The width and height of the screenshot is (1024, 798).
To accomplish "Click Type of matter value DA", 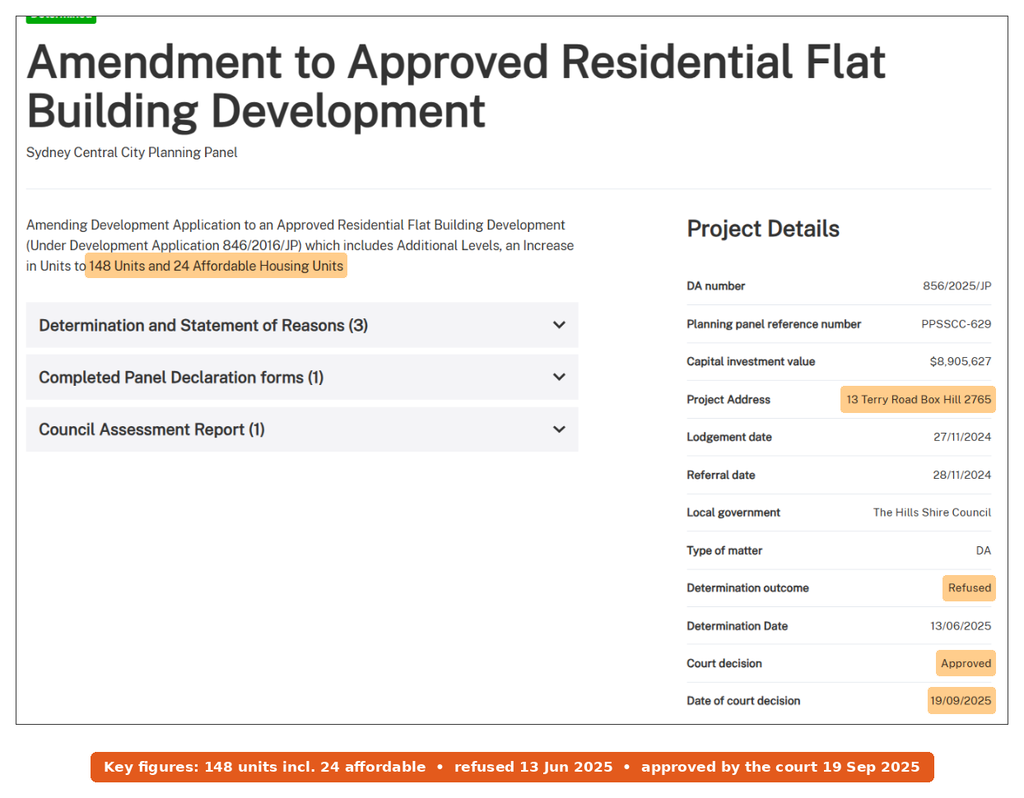I will click(984, 551).
